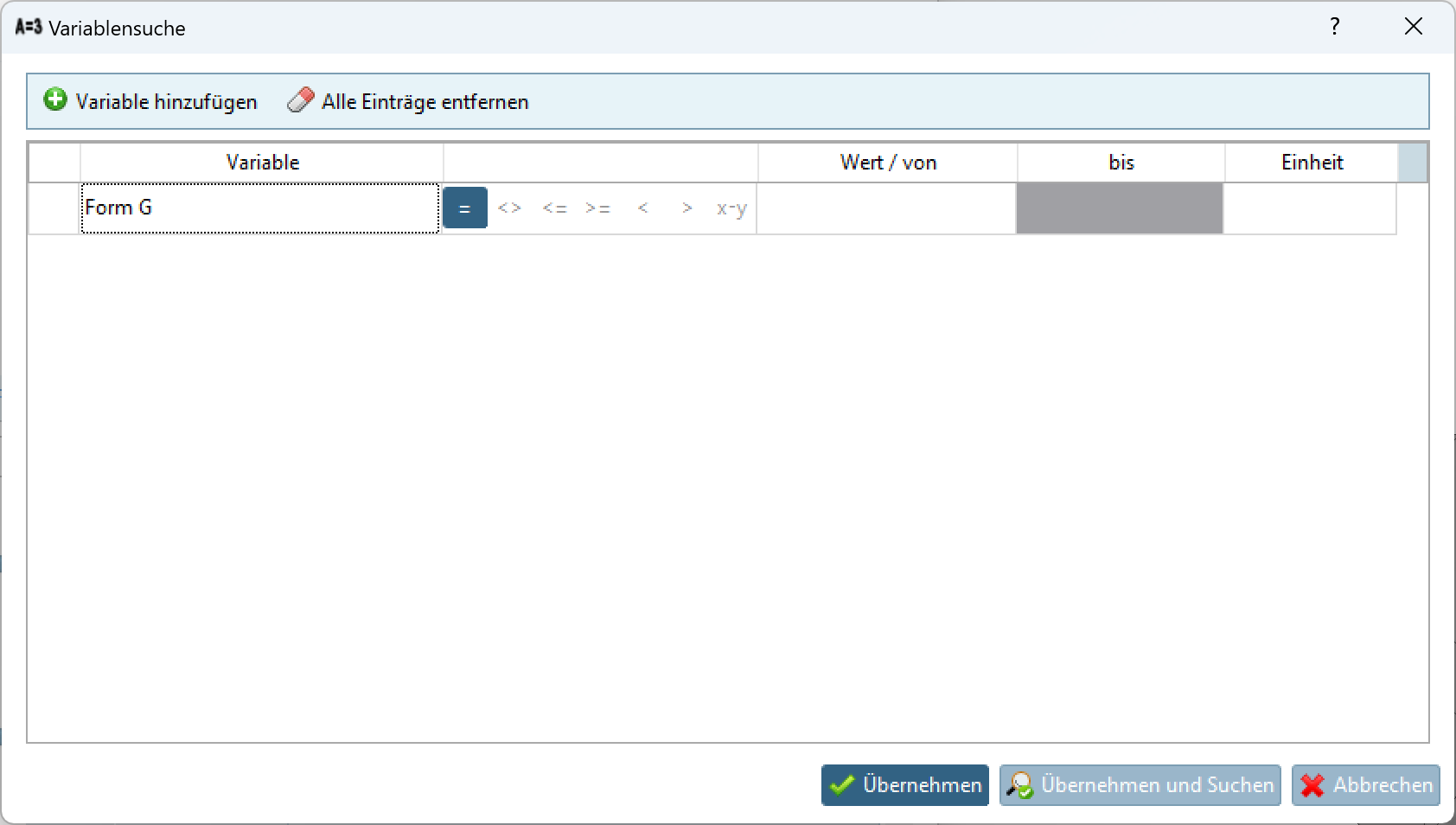
Task: Apply and search with Übernehmen und Suchen
Action: pyautogui.click(x=1140, y=785)
